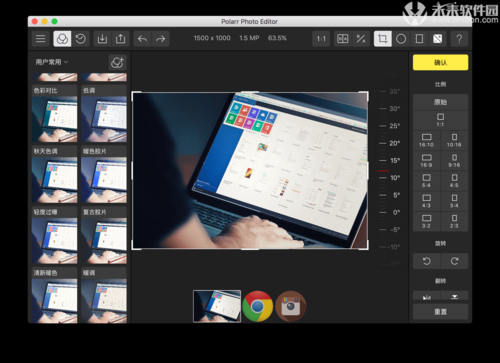
Task: Open help question mark icon
Action: (459, 39)
